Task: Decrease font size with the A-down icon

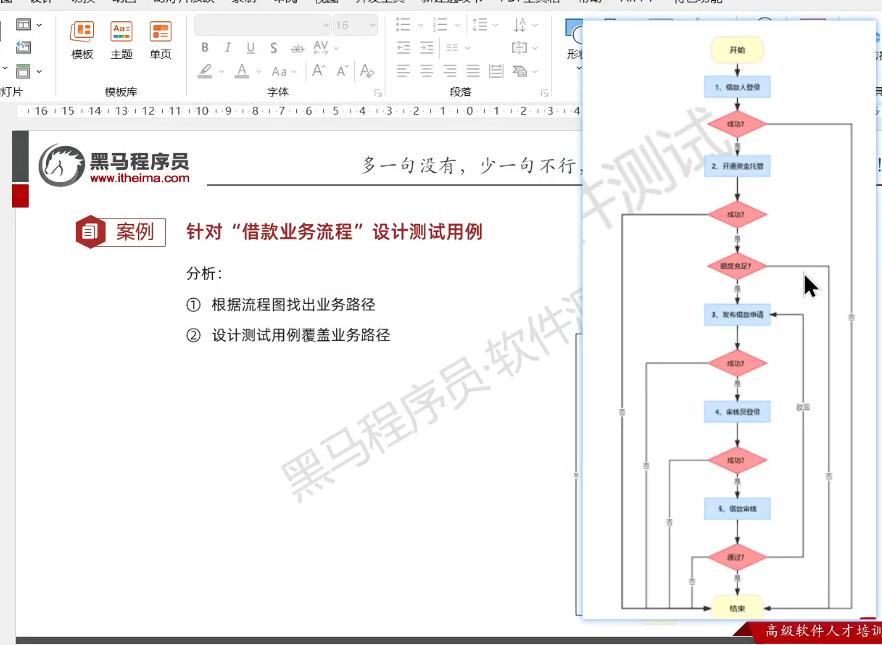Action: click(343, 71)
